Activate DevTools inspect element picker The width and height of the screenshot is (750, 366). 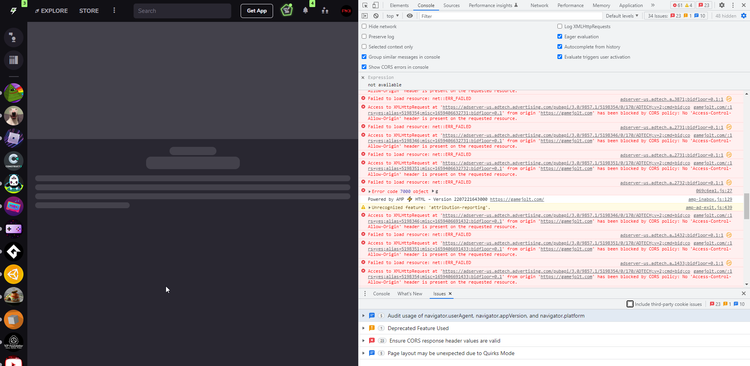365,5
